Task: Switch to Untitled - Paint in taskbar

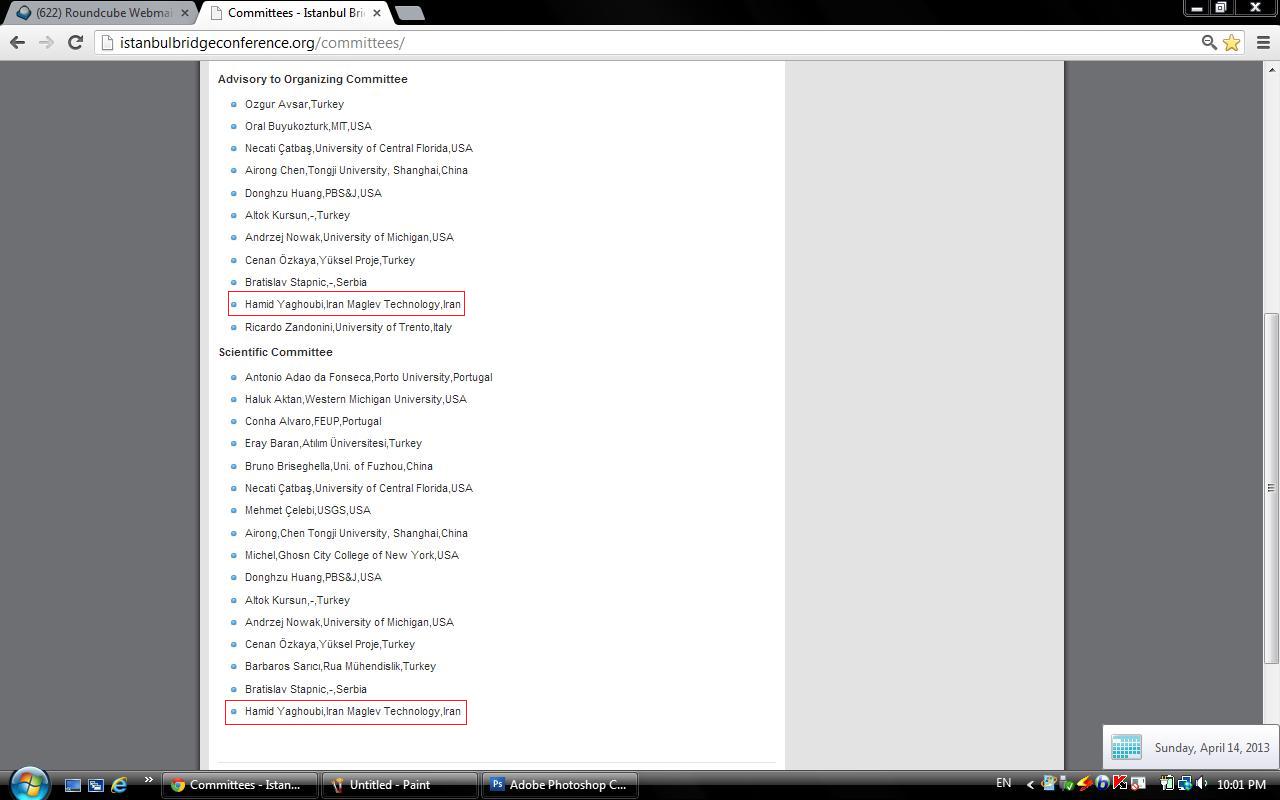Action: (398, 785)
